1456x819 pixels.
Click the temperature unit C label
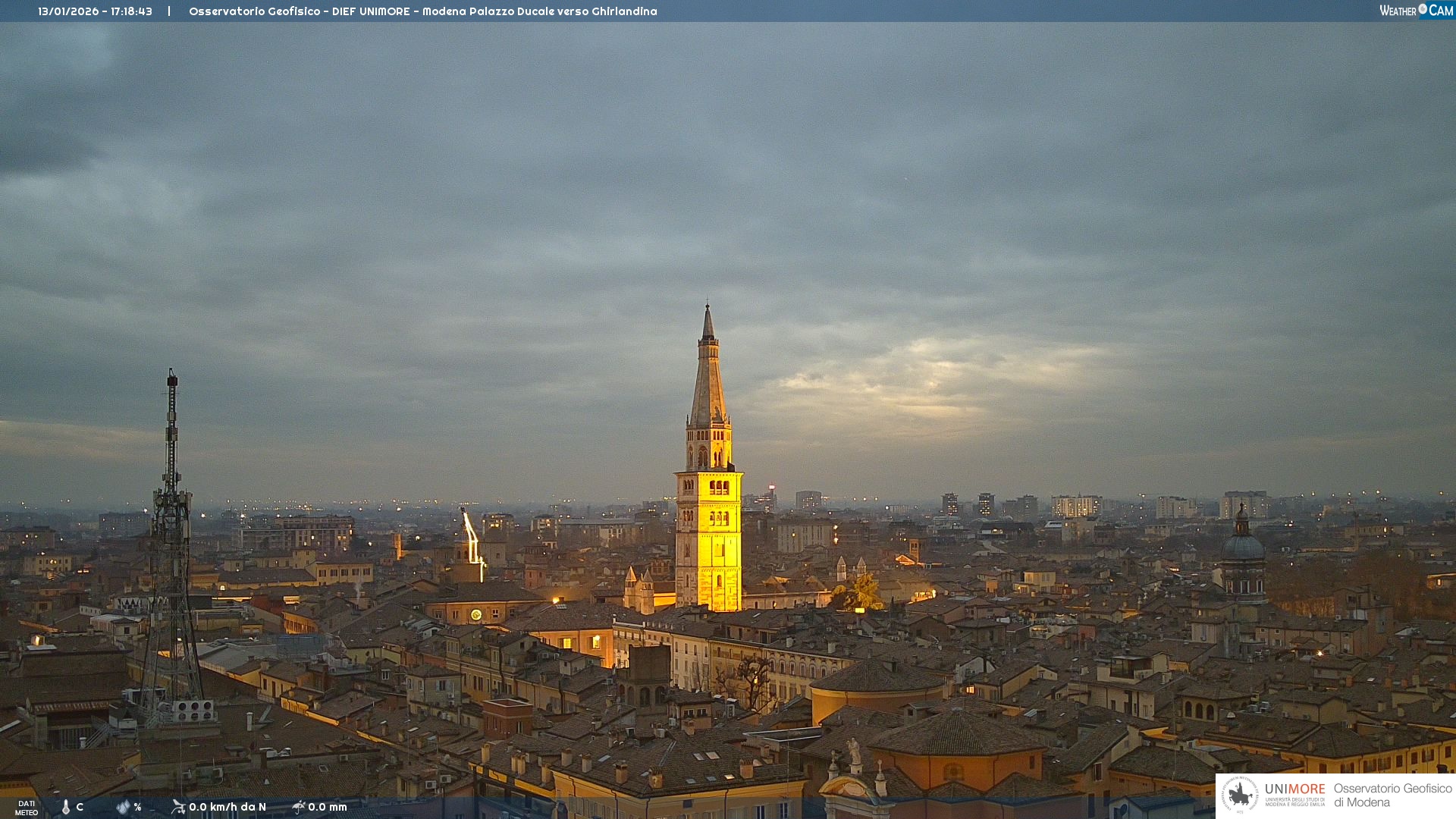[x=80, y=807]
